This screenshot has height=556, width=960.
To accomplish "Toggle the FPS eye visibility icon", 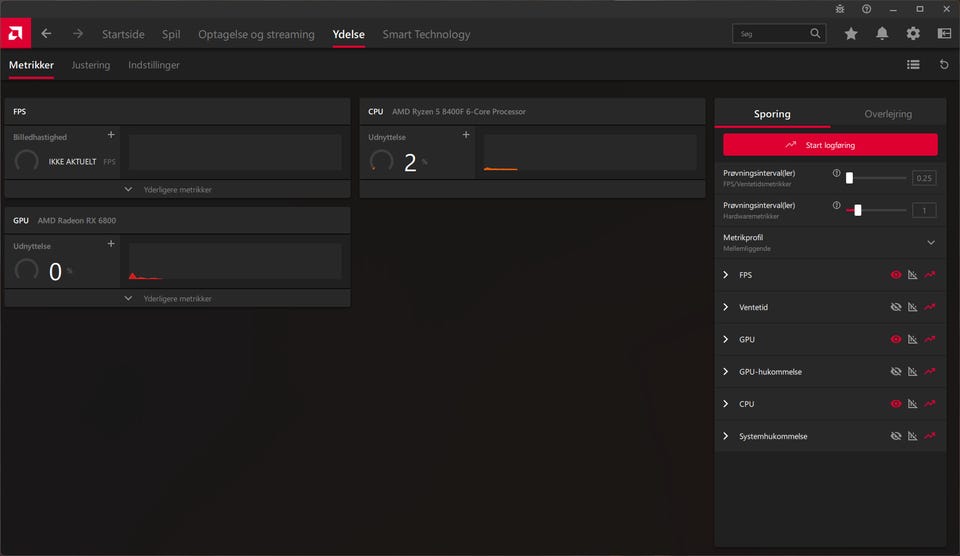I will (896, 275).
